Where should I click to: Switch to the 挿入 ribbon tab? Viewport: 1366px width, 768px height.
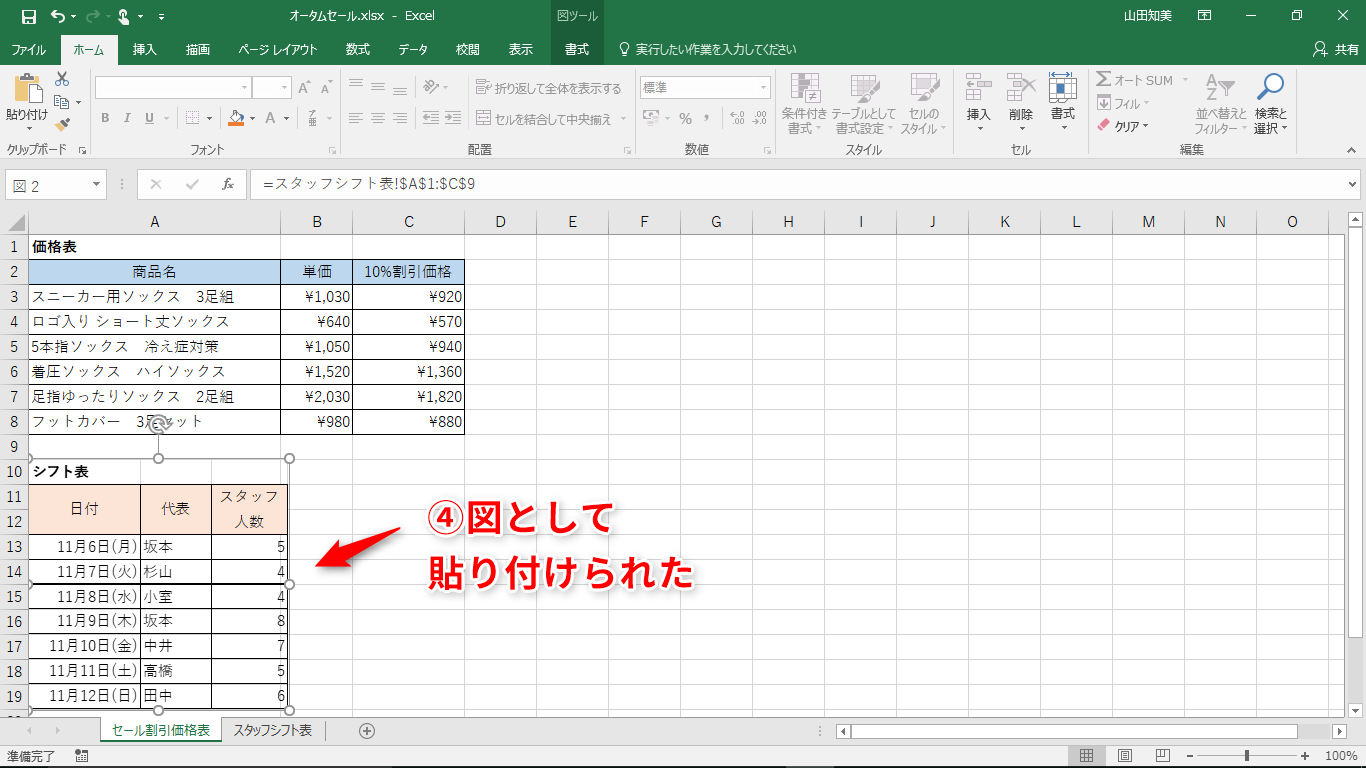tap(145, 49)
